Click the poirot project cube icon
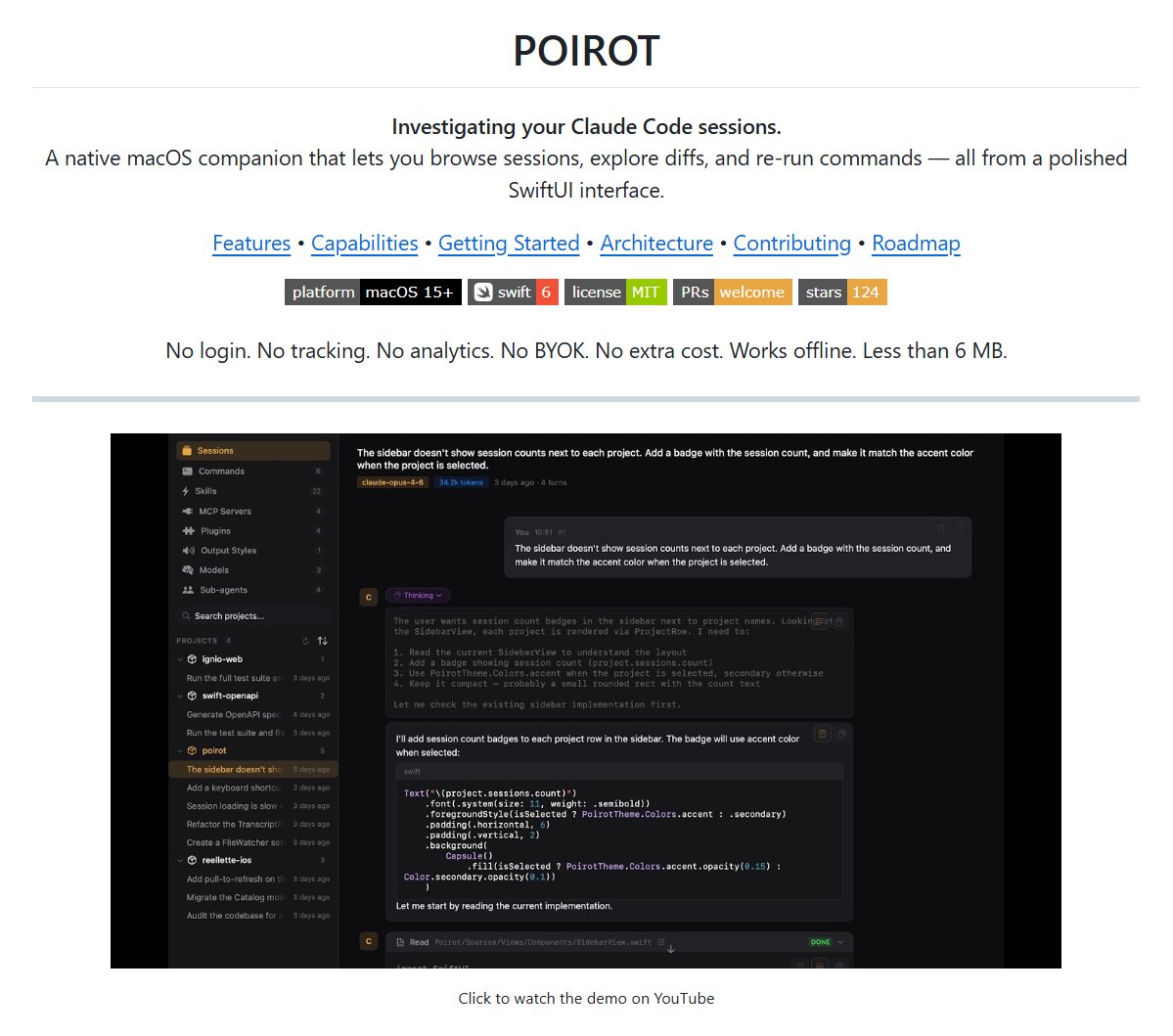This screenshot has width=1173, height=1036. 193,750
